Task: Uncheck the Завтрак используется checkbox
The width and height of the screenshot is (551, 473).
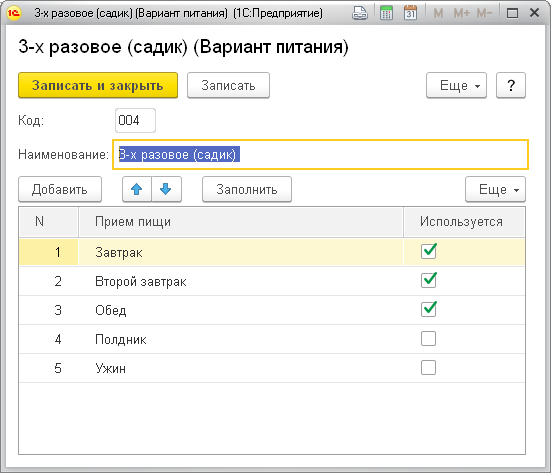Action: click(x=428, y=252)
